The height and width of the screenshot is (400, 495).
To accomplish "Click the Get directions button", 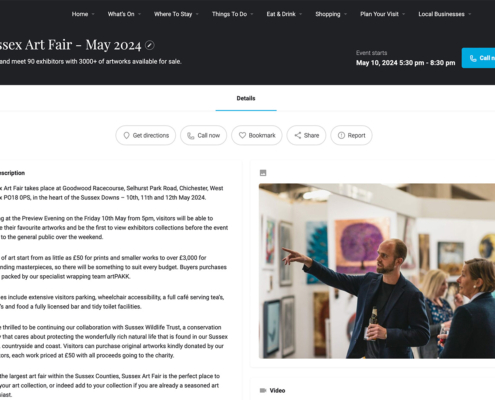I will click(146, 135).
